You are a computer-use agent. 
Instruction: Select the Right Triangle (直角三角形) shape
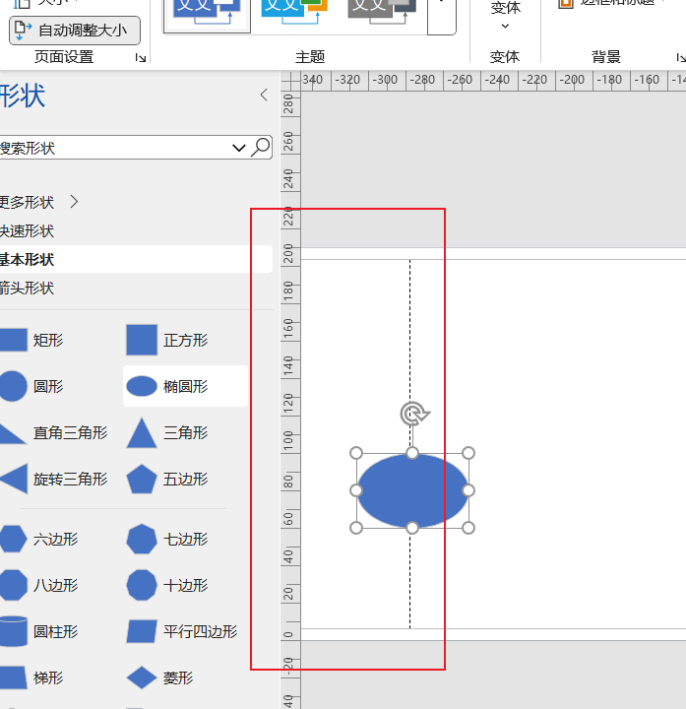tap(53, 433)
